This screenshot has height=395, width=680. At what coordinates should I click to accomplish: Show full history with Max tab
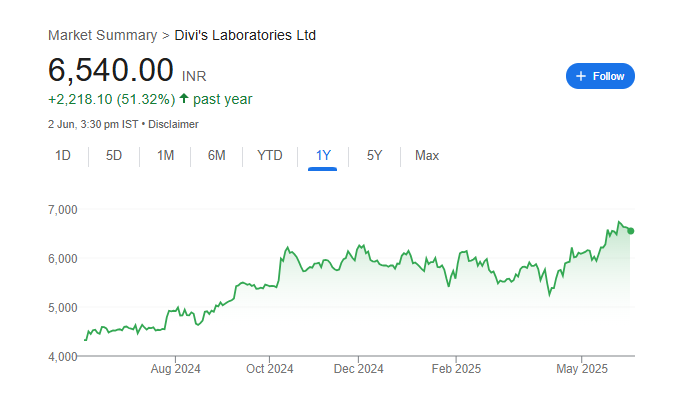427,155
